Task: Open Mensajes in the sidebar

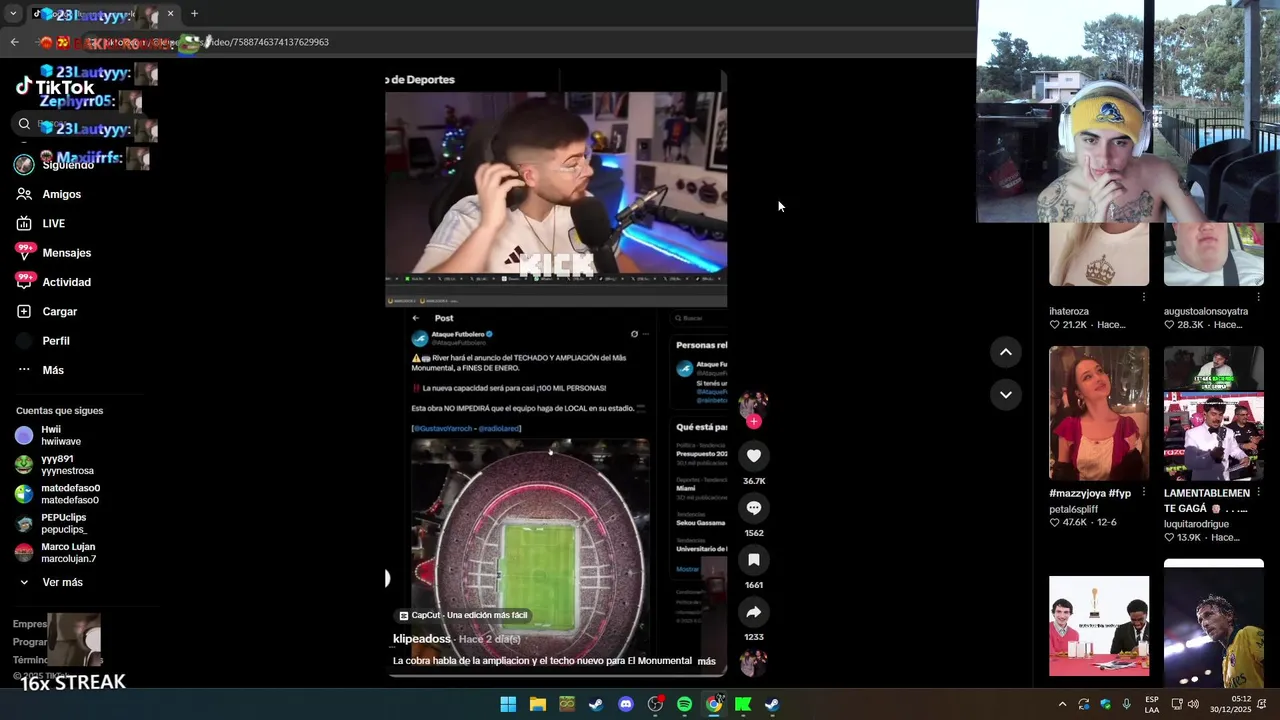Action: tap(54, 253)
